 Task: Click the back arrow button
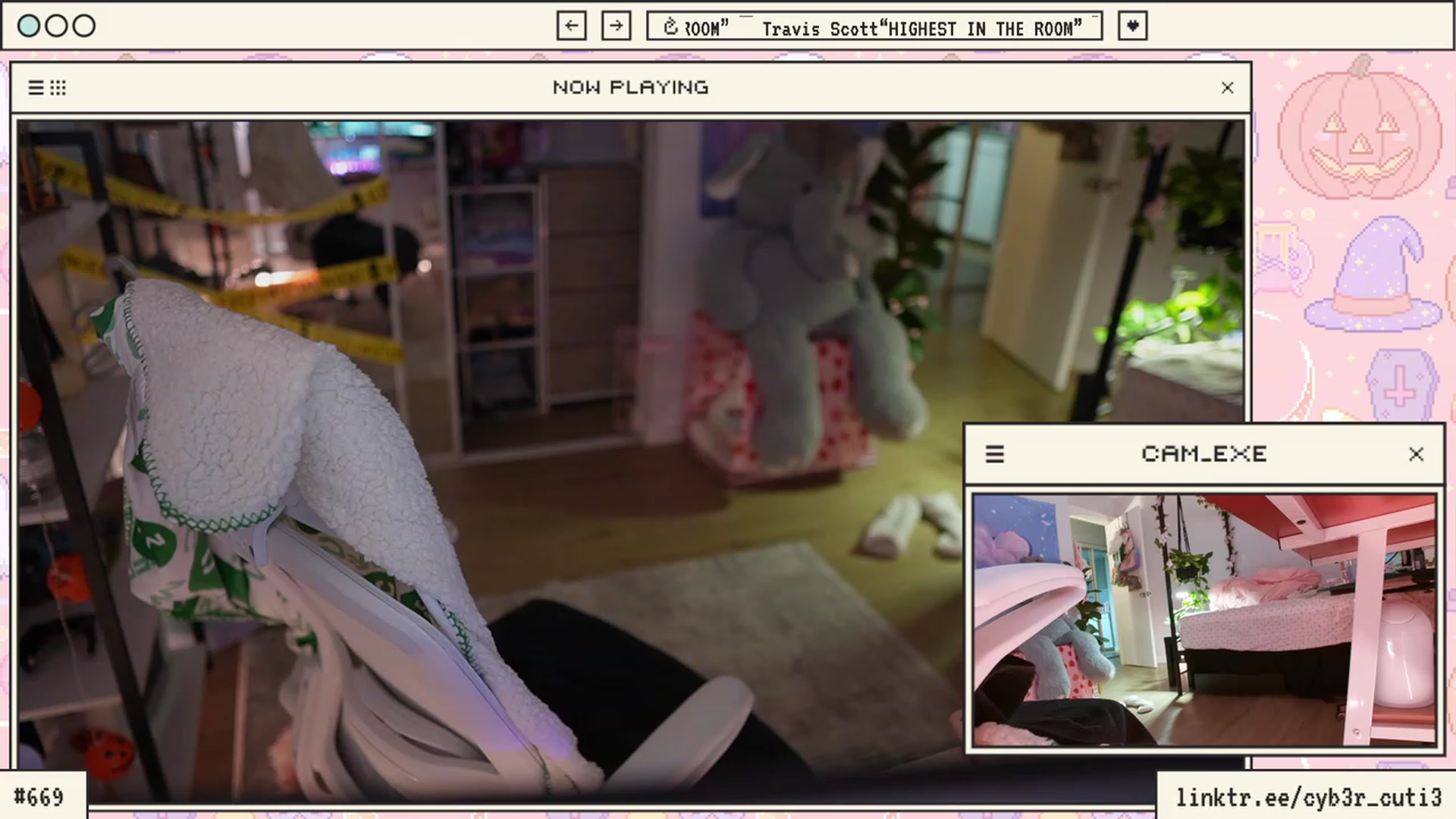pos(571,26)
